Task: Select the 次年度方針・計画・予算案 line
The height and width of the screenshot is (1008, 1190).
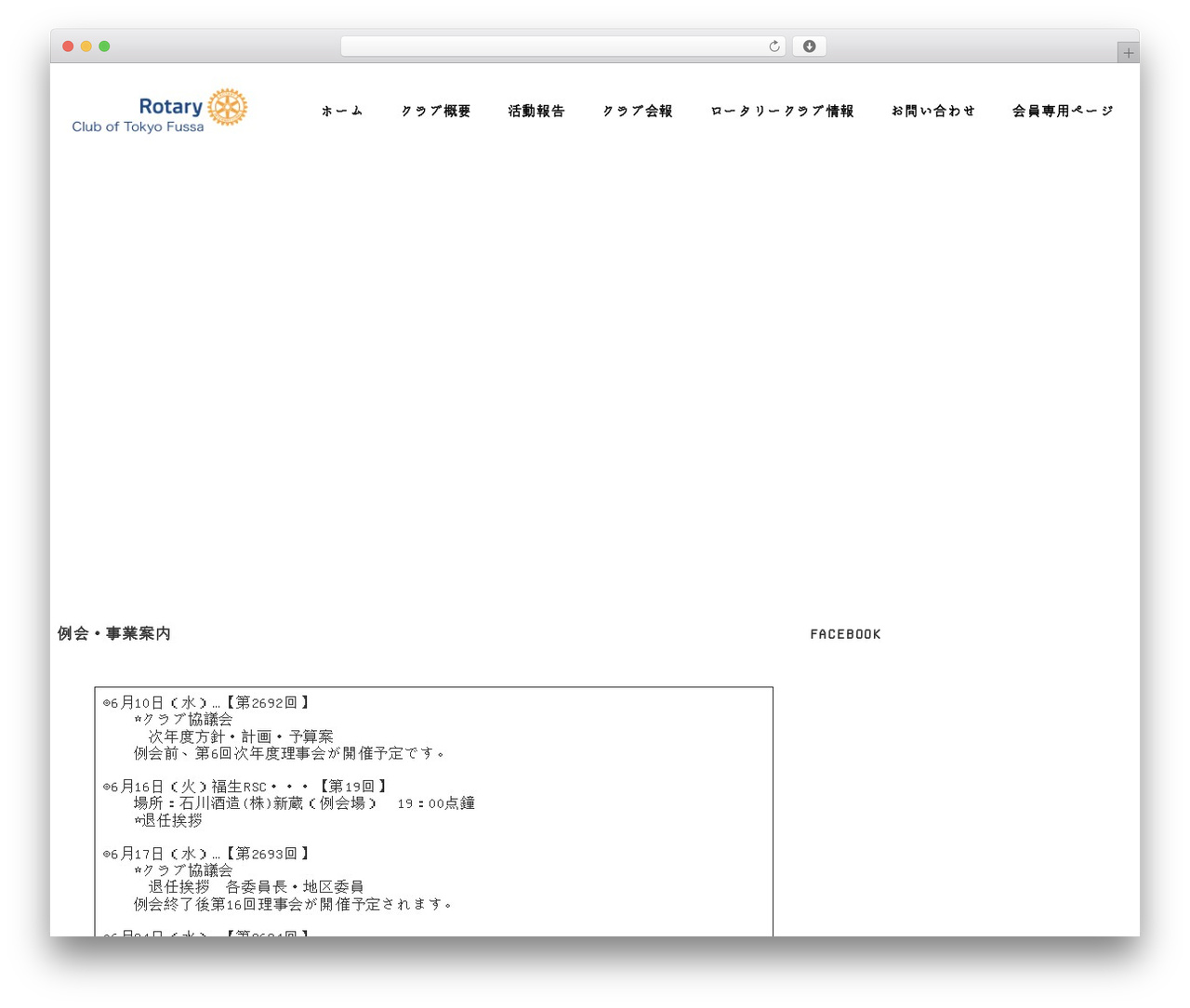Action: tap(241, 736)
